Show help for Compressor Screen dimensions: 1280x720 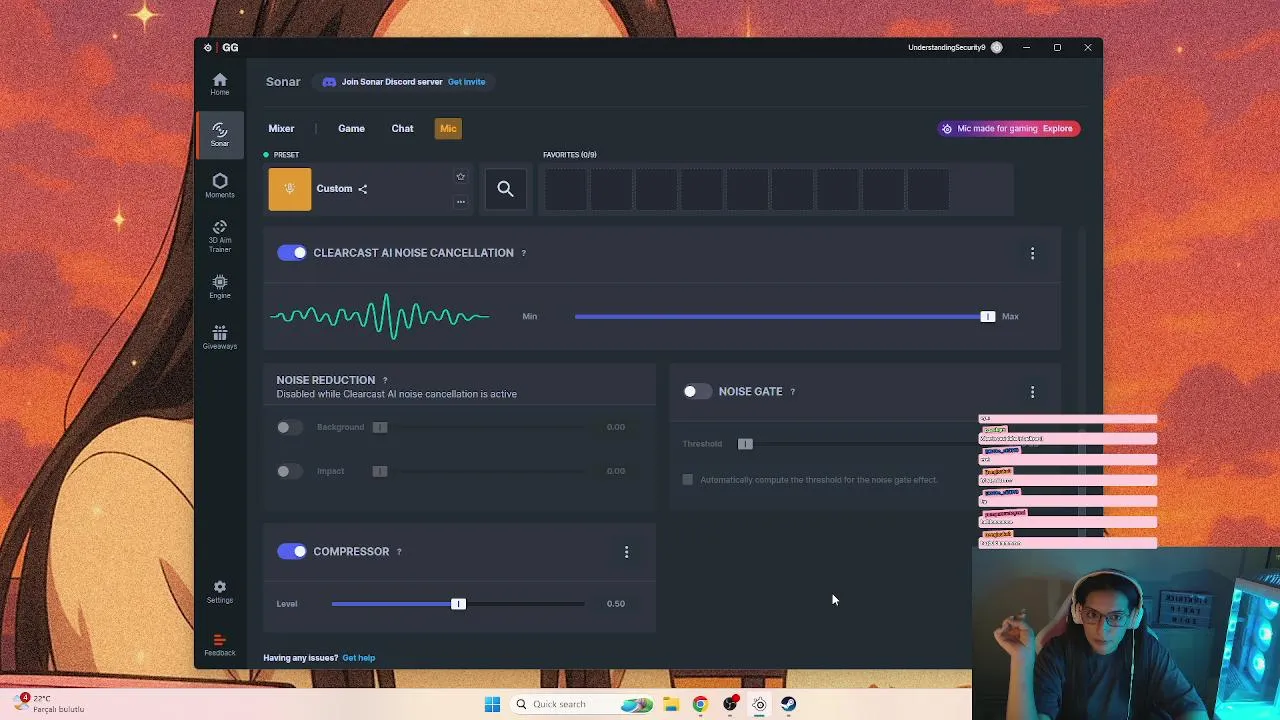tap(399, 552)
